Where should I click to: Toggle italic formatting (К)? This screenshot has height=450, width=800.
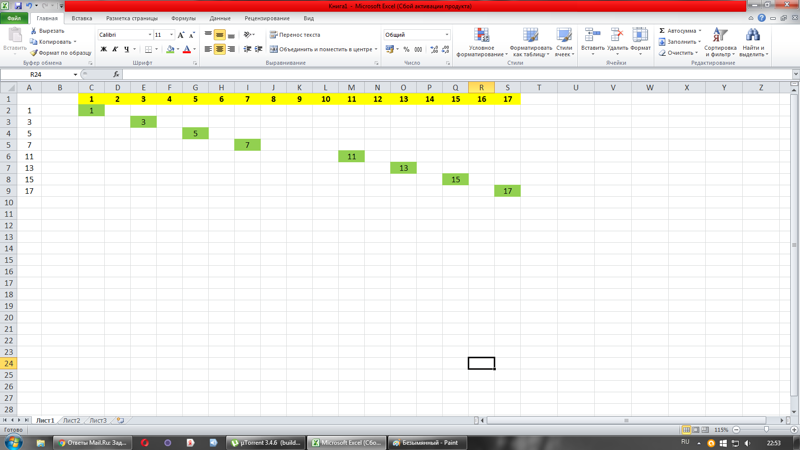(115, 49)
